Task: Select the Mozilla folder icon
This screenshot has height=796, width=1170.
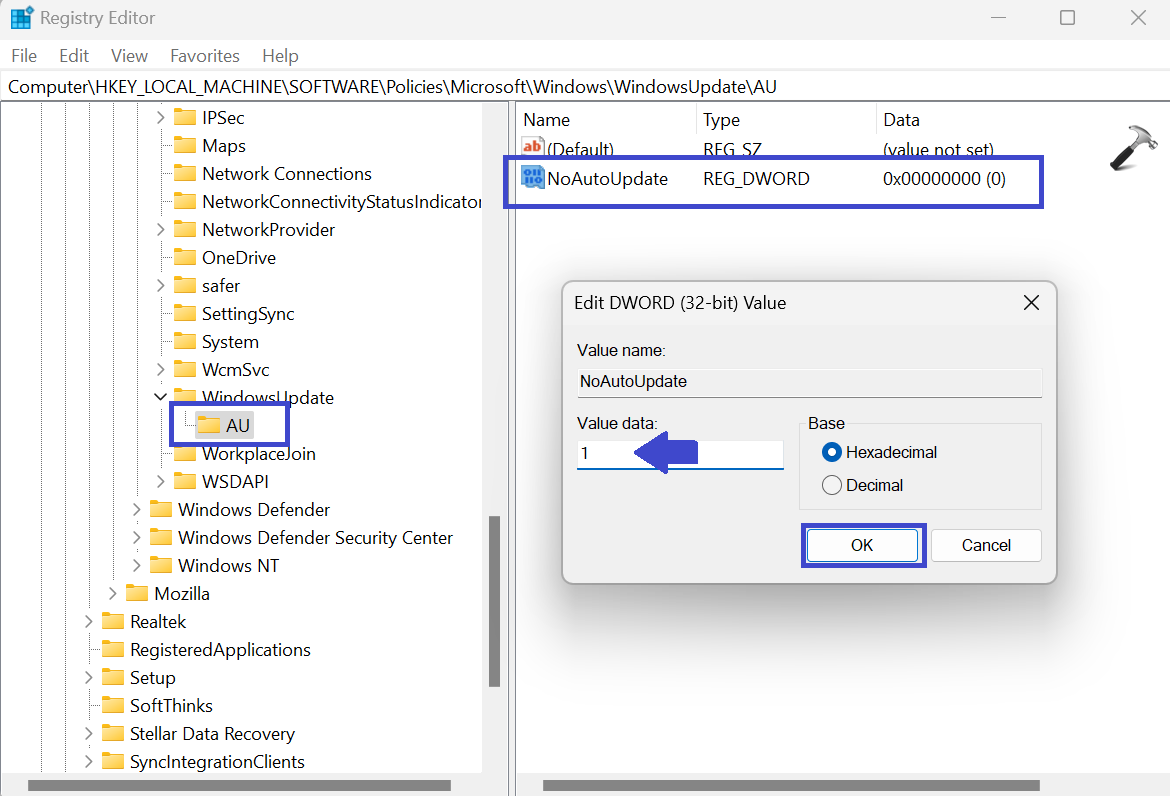Action: [137, 594]
